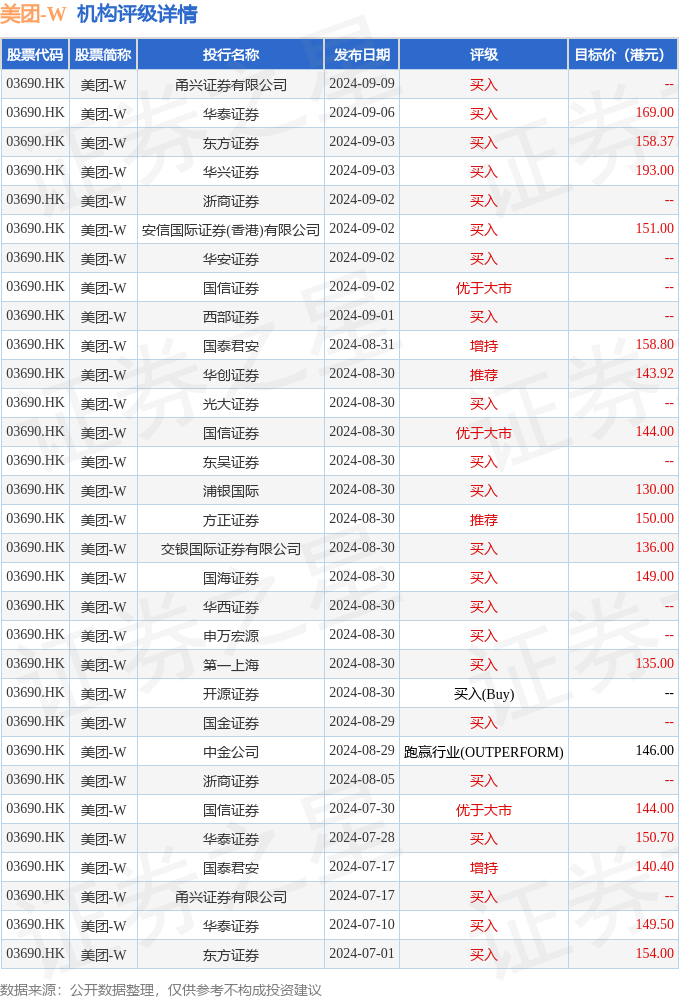
Task: Click the 机构评级详情 heading
Action: point(137,14)
